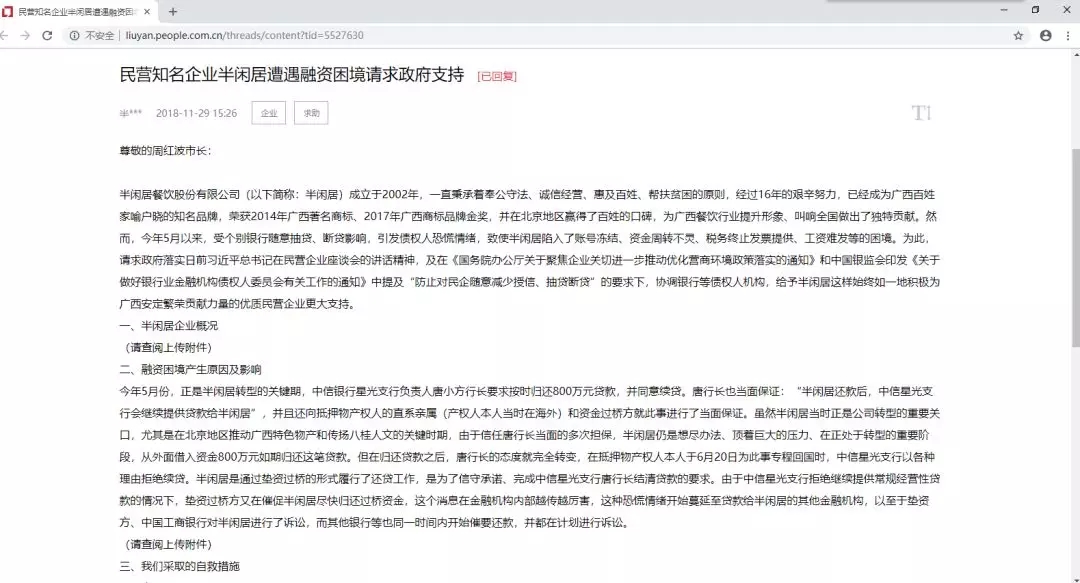
Task: Close the 民营知名企业半闲居 tab
Action: [x=147, y=12]
